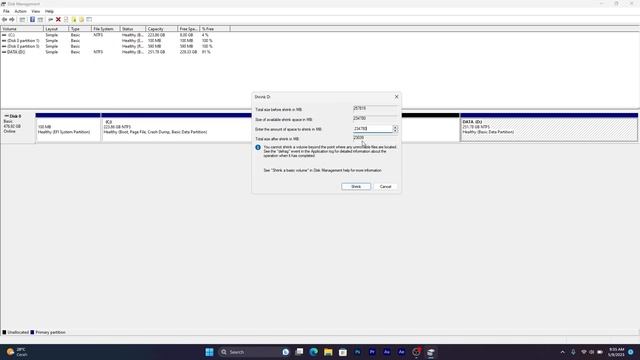Open File Explorer from the taskbar
Screen dimensions: 640x360
pyautogui.click(x=328, y=352)
